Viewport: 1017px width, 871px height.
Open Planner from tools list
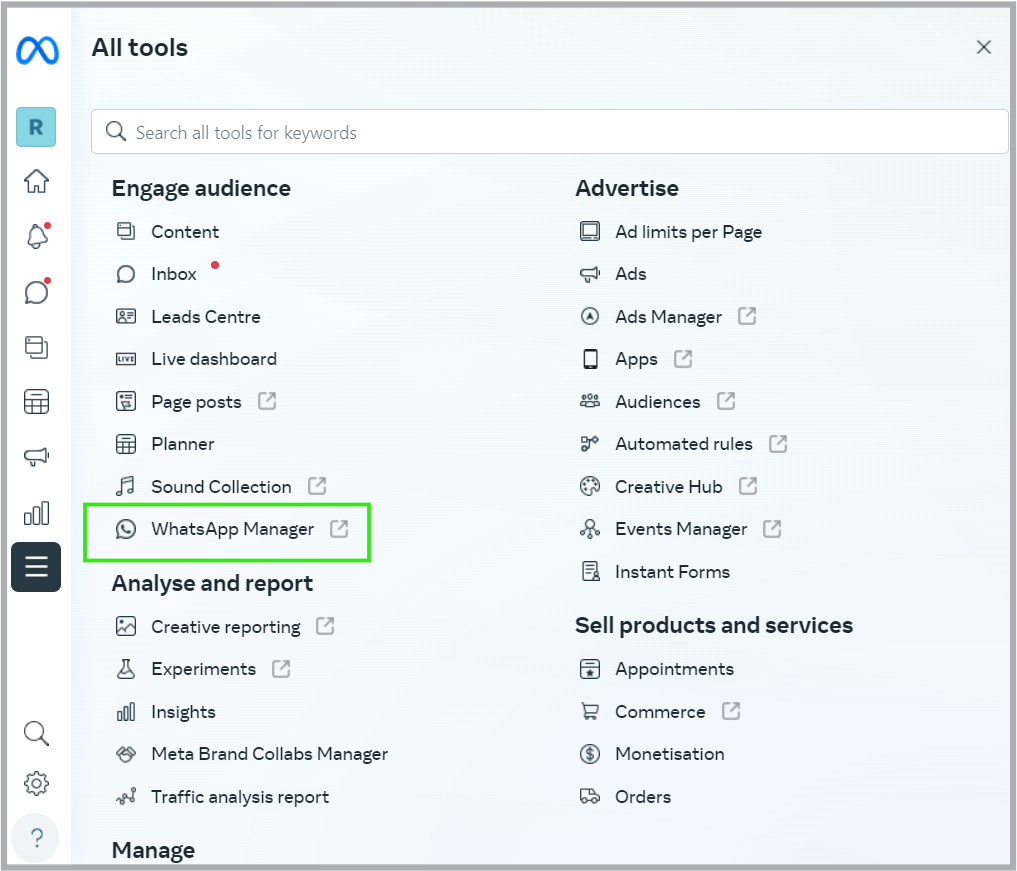coord(183,444)
